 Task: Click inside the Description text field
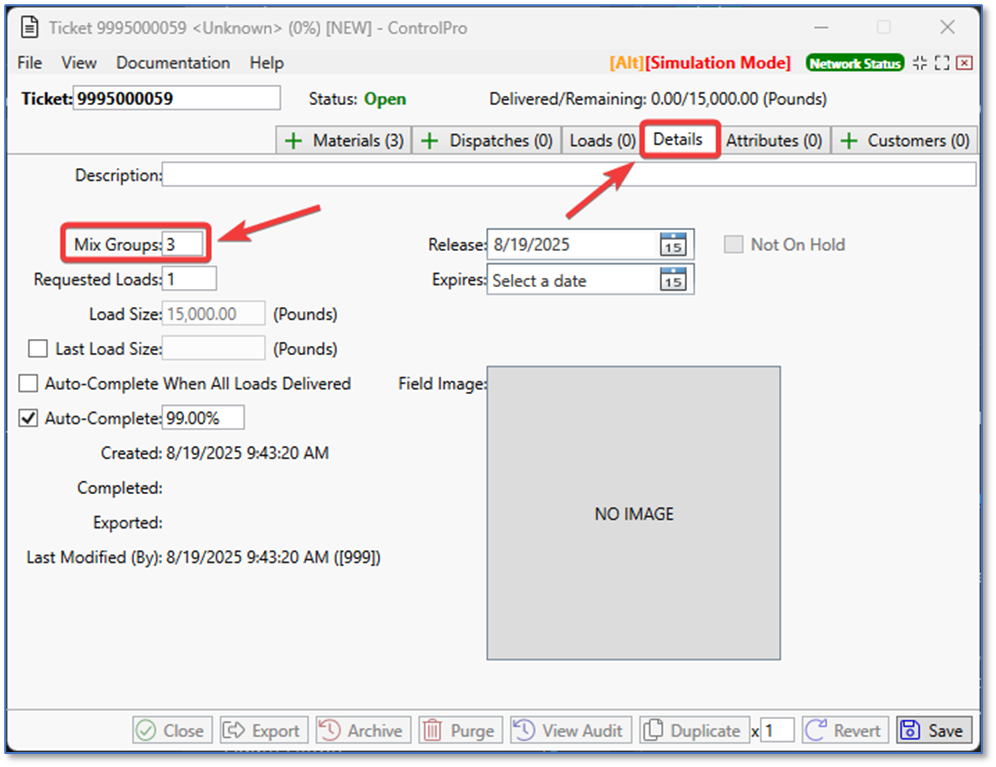(x=568, y=175)
